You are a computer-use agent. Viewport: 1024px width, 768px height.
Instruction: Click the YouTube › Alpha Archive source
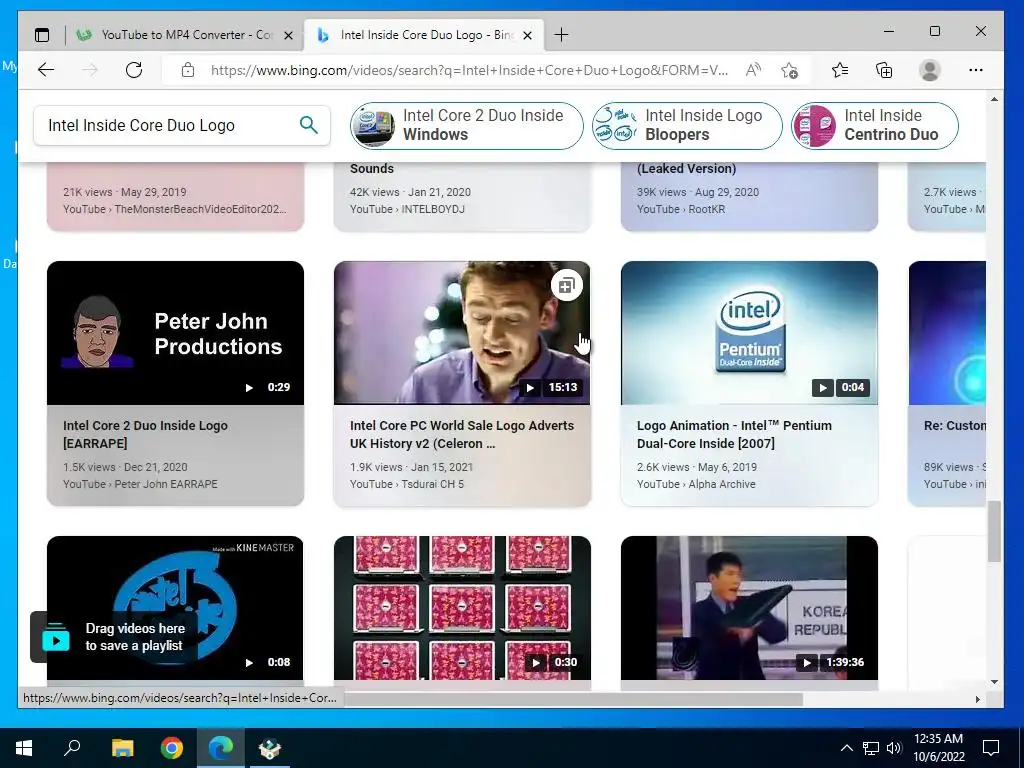coord(696,484)
